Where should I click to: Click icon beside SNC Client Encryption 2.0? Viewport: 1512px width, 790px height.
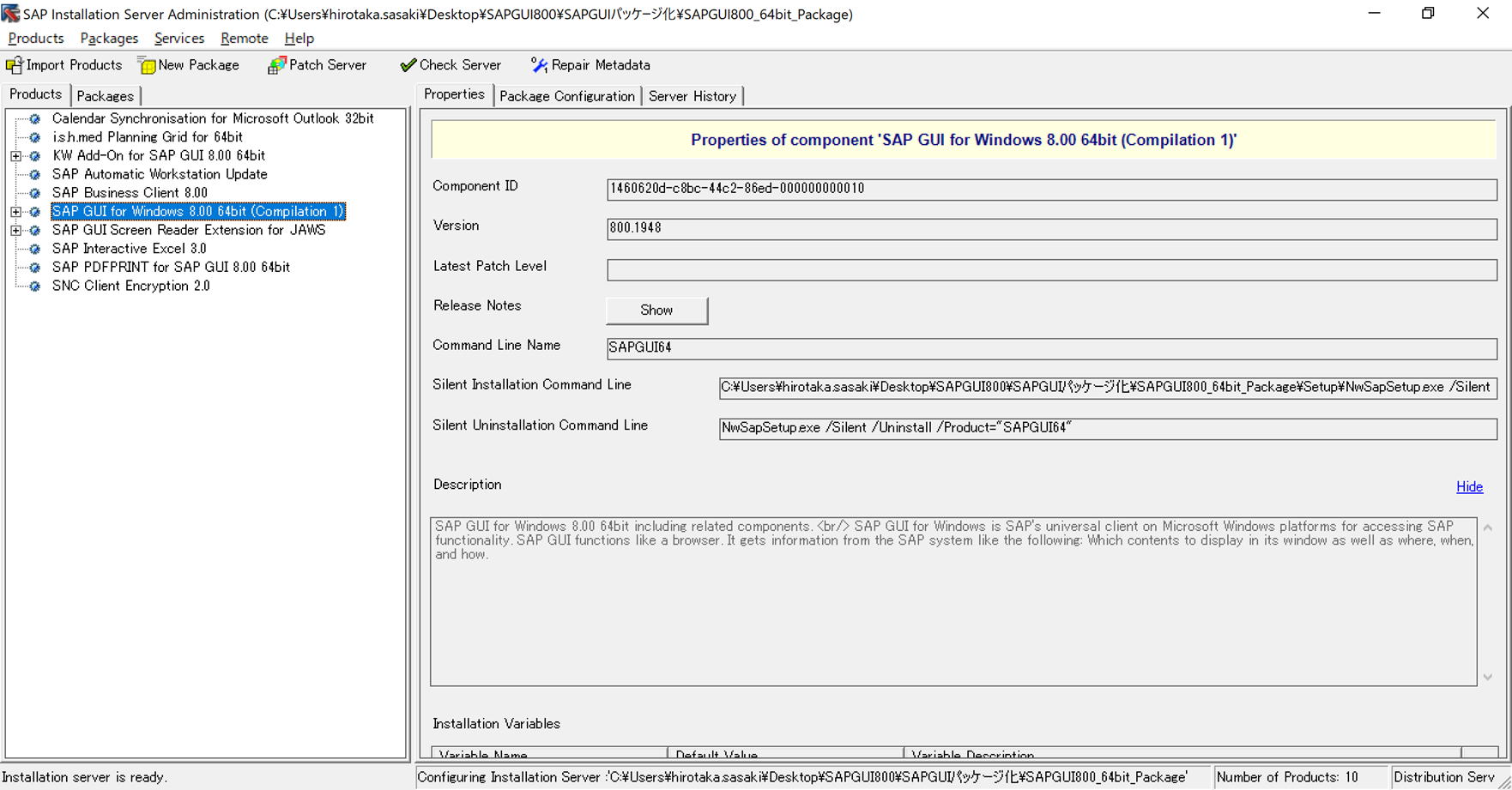coord(35,286)
